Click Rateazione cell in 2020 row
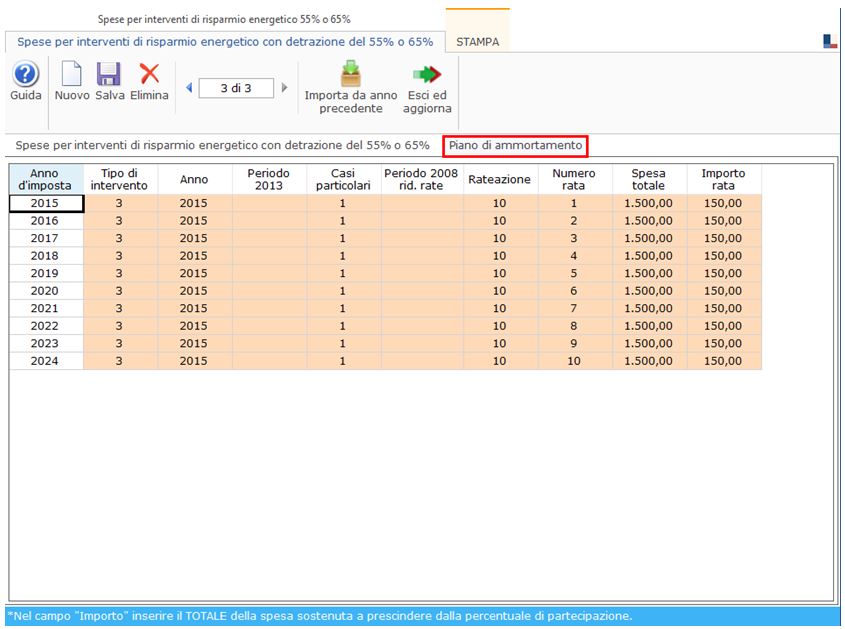The width and height of the screenshot is (845, 629). pos(500,291)
